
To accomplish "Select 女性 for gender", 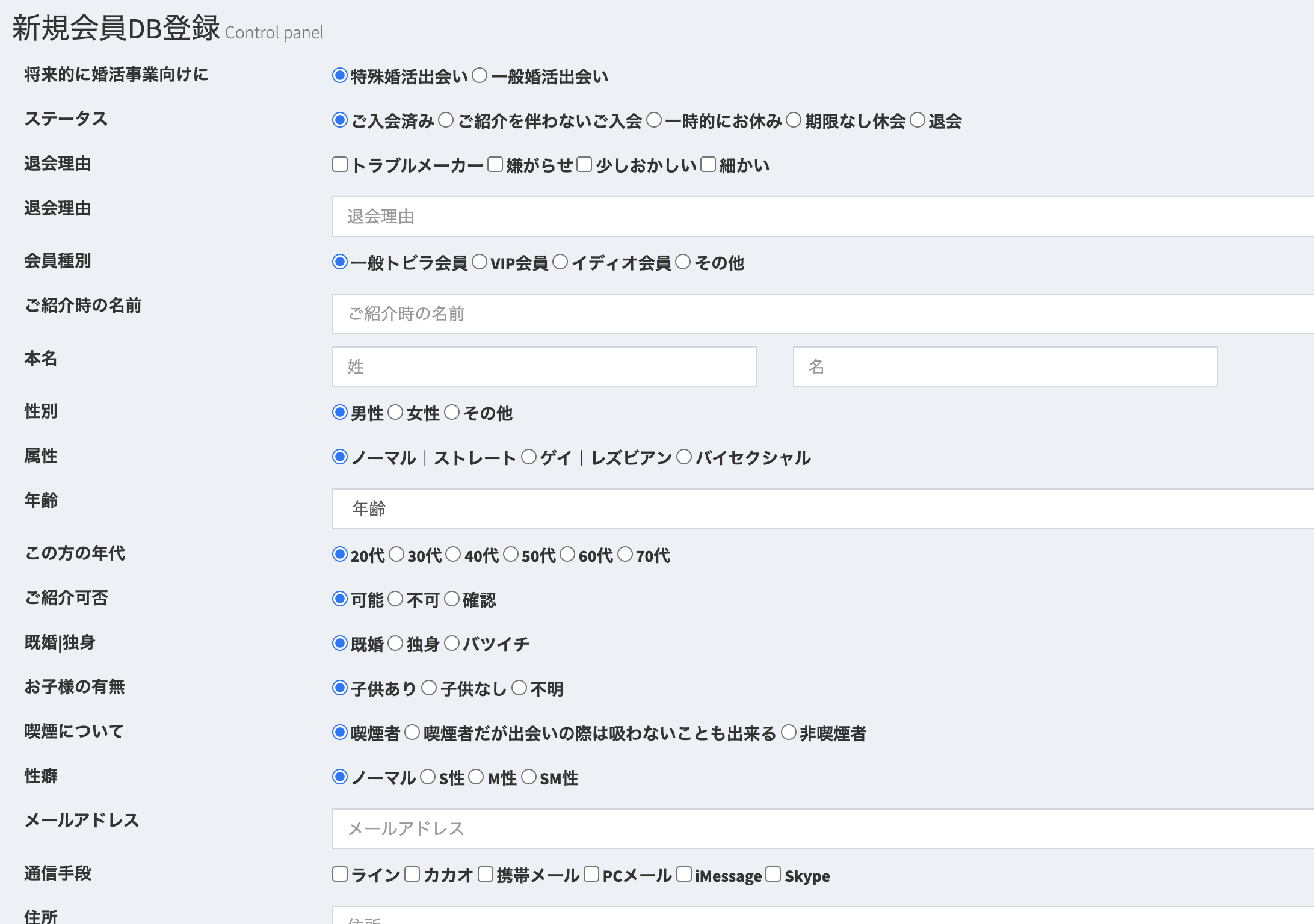I will (x=395, y=412).
